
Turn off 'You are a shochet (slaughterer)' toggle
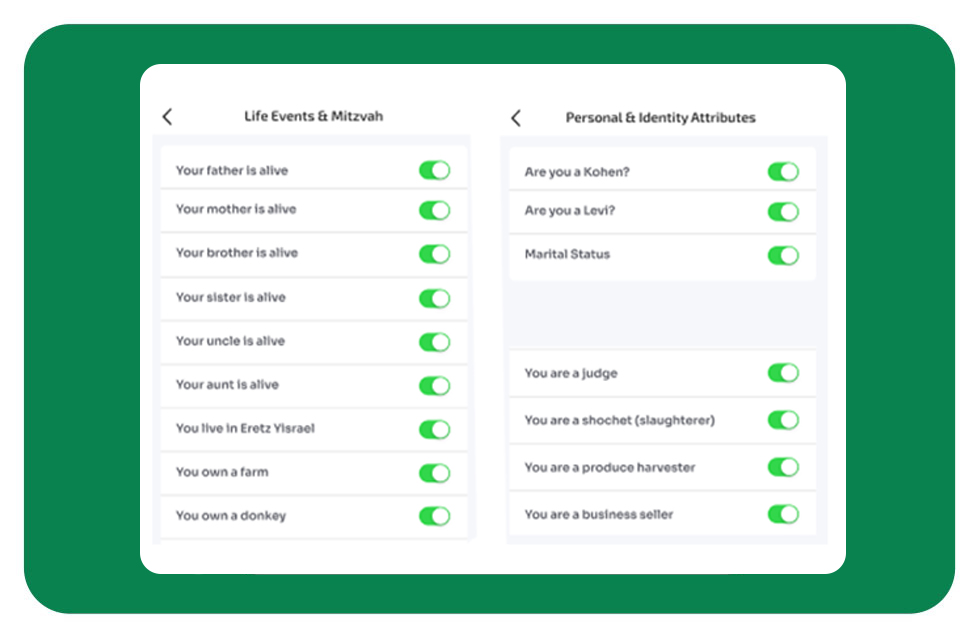pos(783,420)
